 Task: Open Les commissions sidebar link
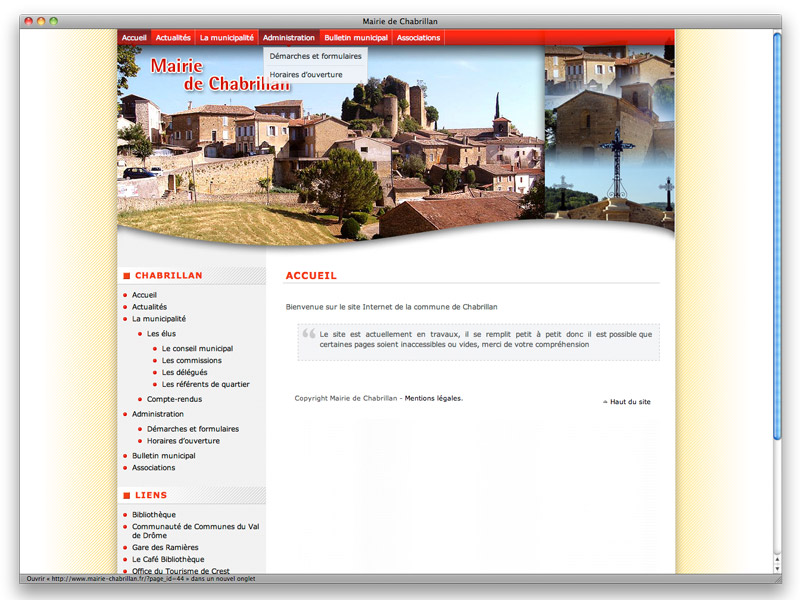tap(192, 360)
